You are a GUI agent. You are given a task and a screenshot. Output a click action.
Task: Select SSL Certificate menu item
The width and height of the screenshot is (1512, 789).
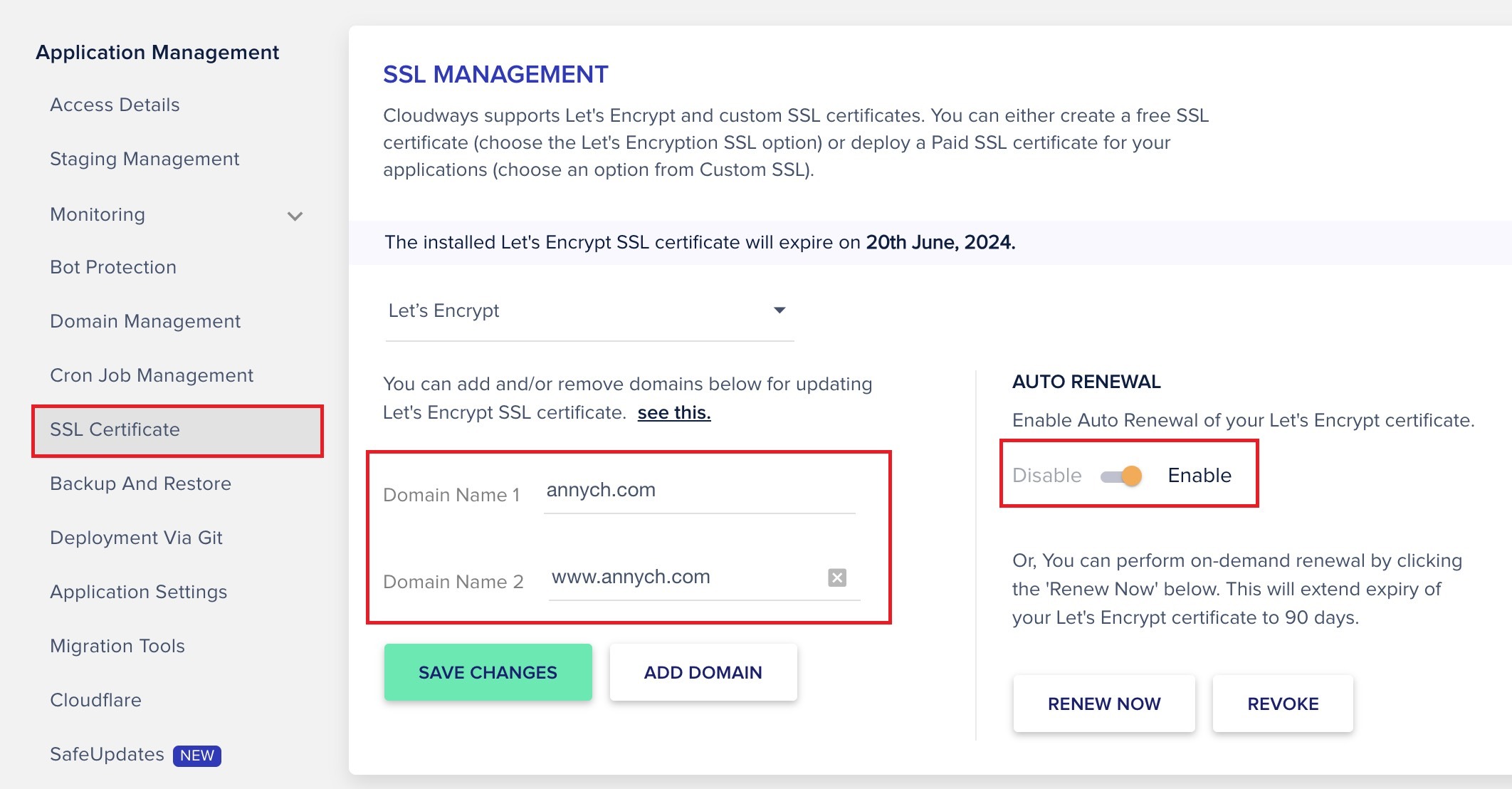click(178, 430)
